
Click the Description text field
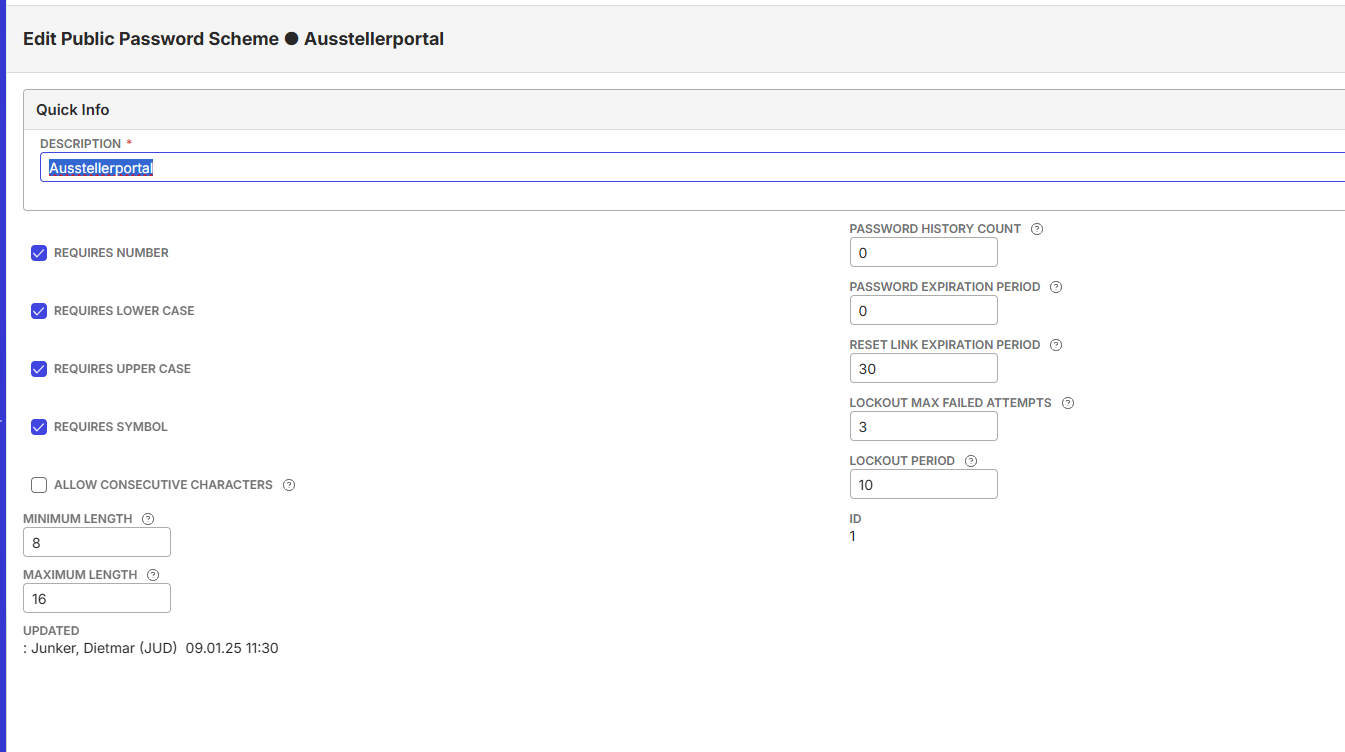[692, 167]
